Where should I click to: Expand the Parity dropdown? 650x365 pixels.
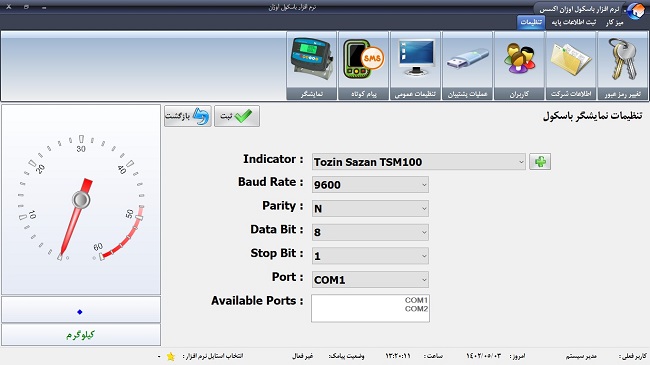370,208
